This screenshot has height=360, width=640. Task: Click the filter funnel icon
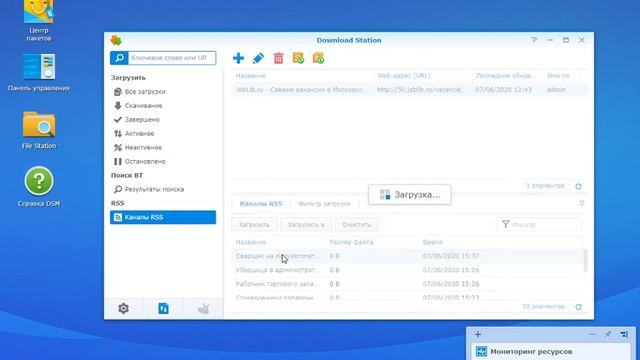[506, 224]
